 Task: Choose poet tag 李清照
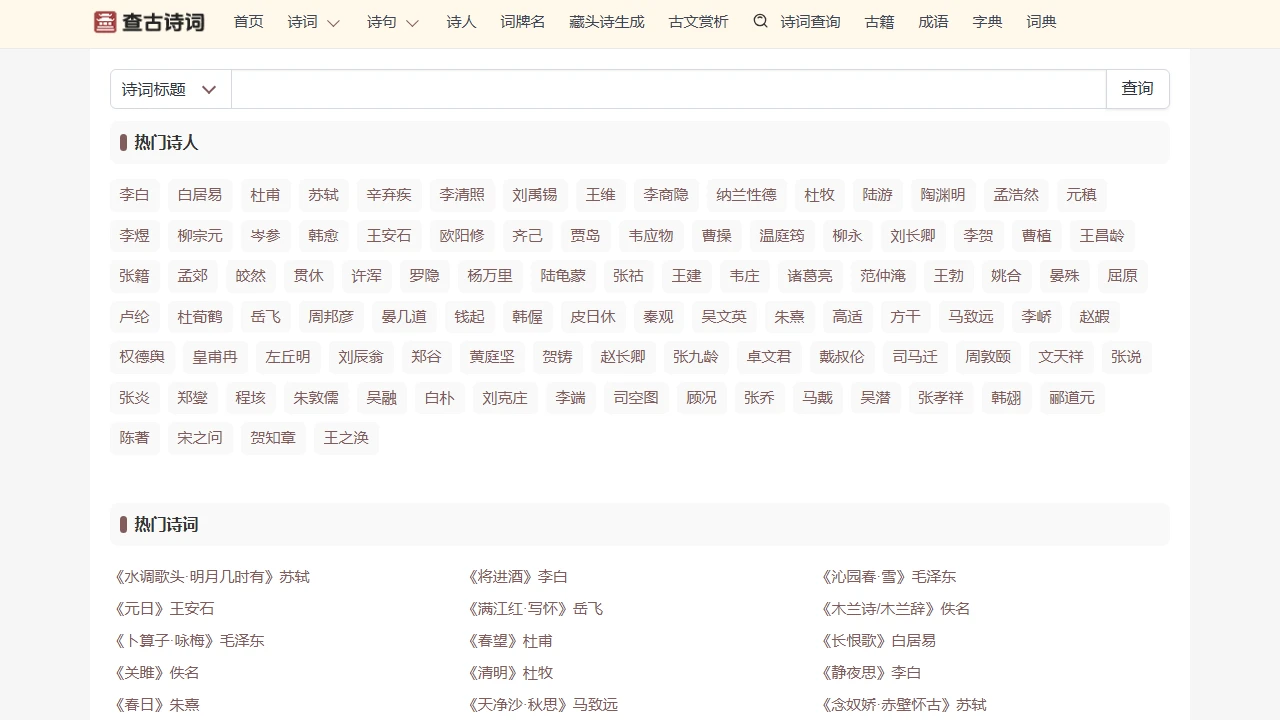point(462,195)
